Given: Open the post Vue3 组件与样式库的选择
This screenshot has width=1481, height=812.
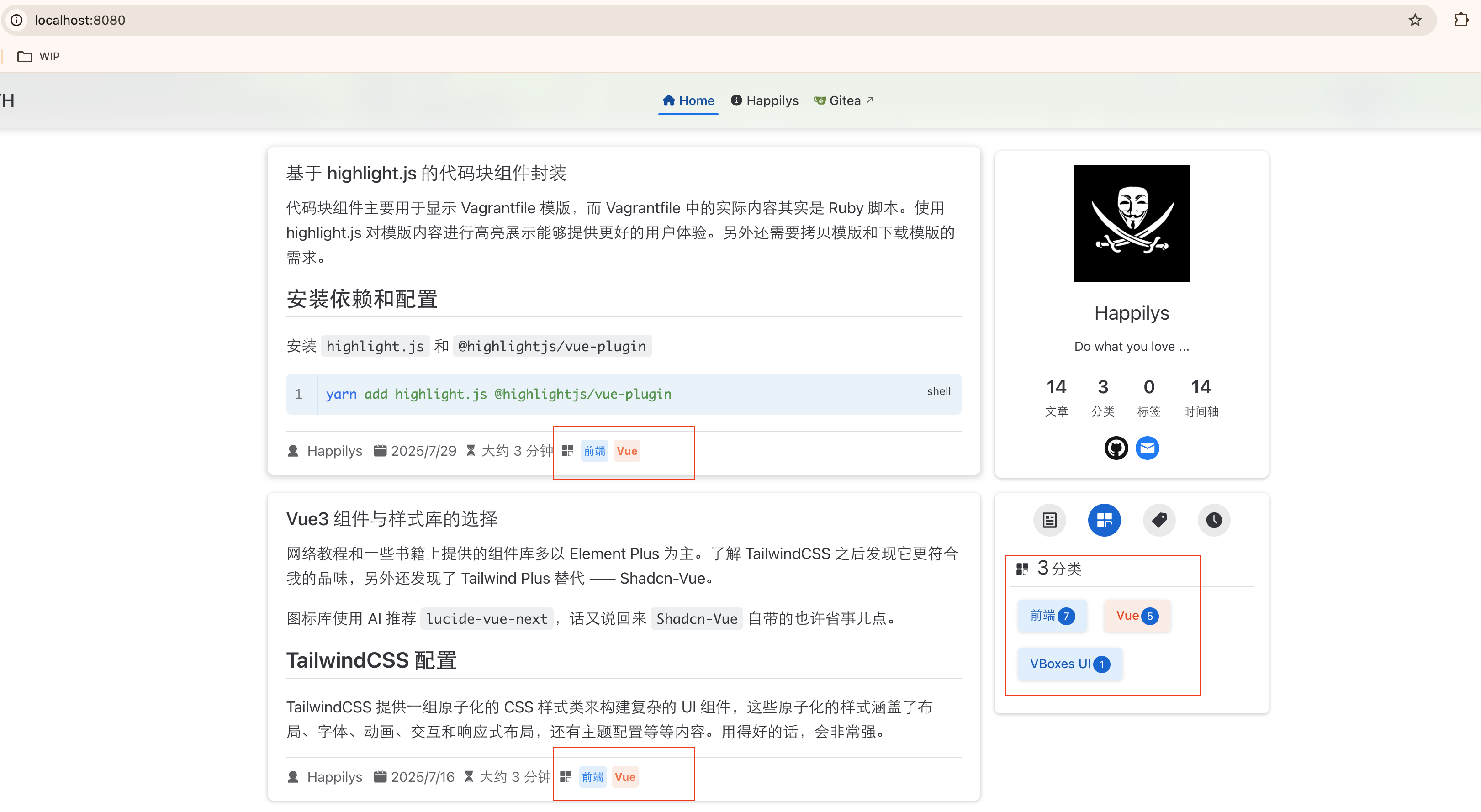Looking at the screenshot, I should tap(391, 518).
